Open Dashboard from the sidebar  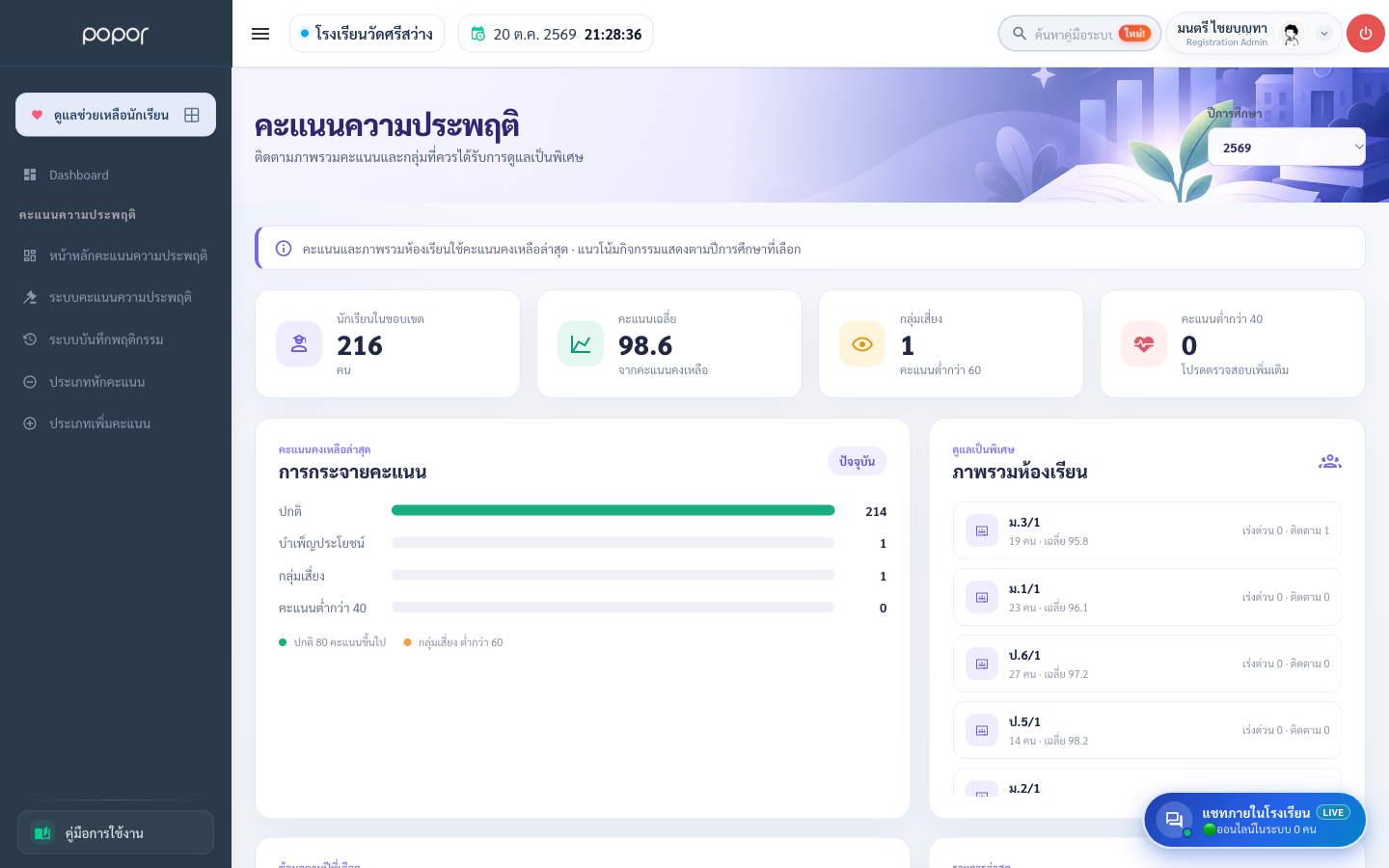(x=116, y=175)
